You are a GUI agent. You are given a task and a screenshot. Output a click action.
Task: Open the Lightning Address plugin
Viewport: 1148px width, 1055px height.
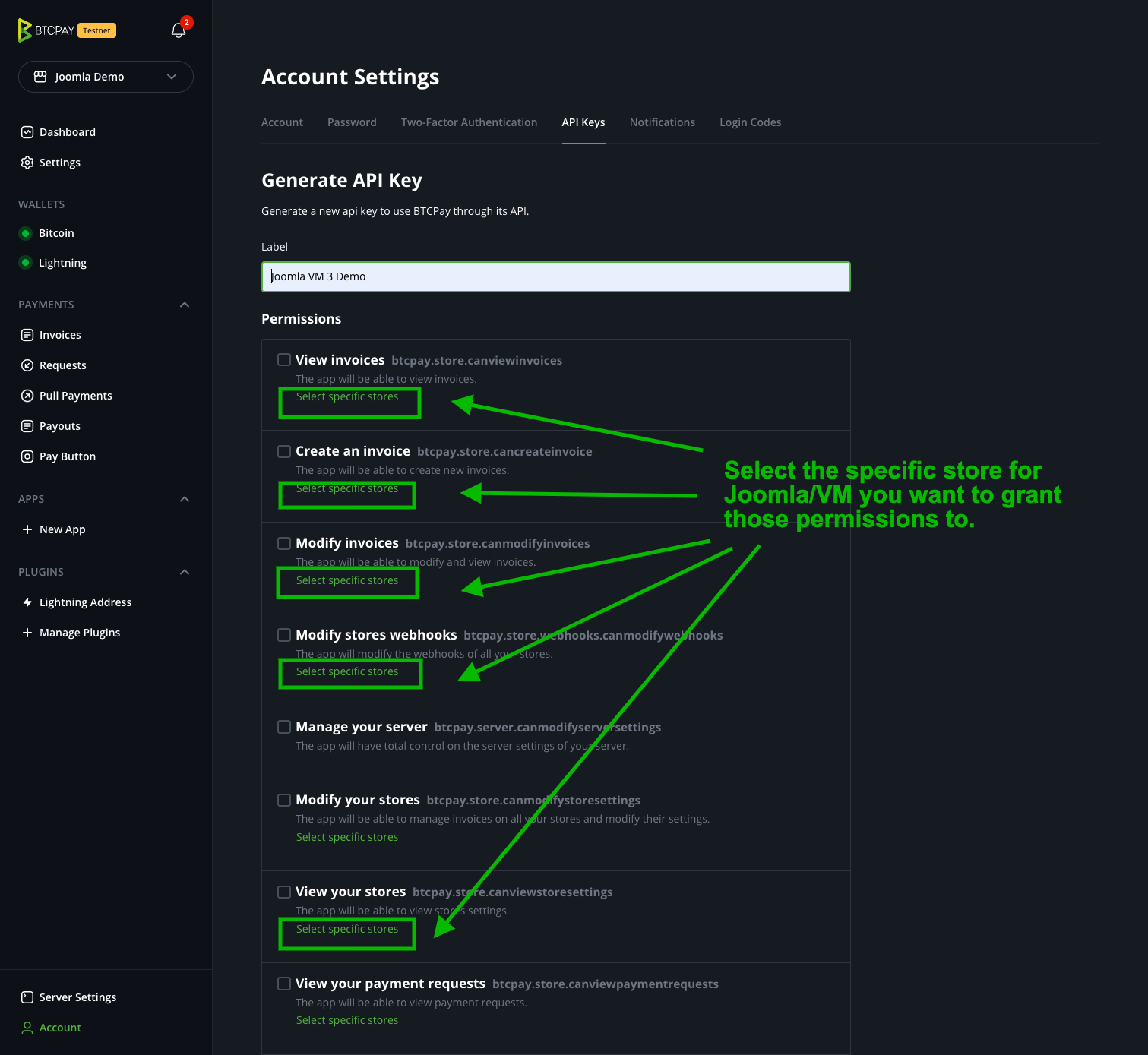[x=85, y=602]
